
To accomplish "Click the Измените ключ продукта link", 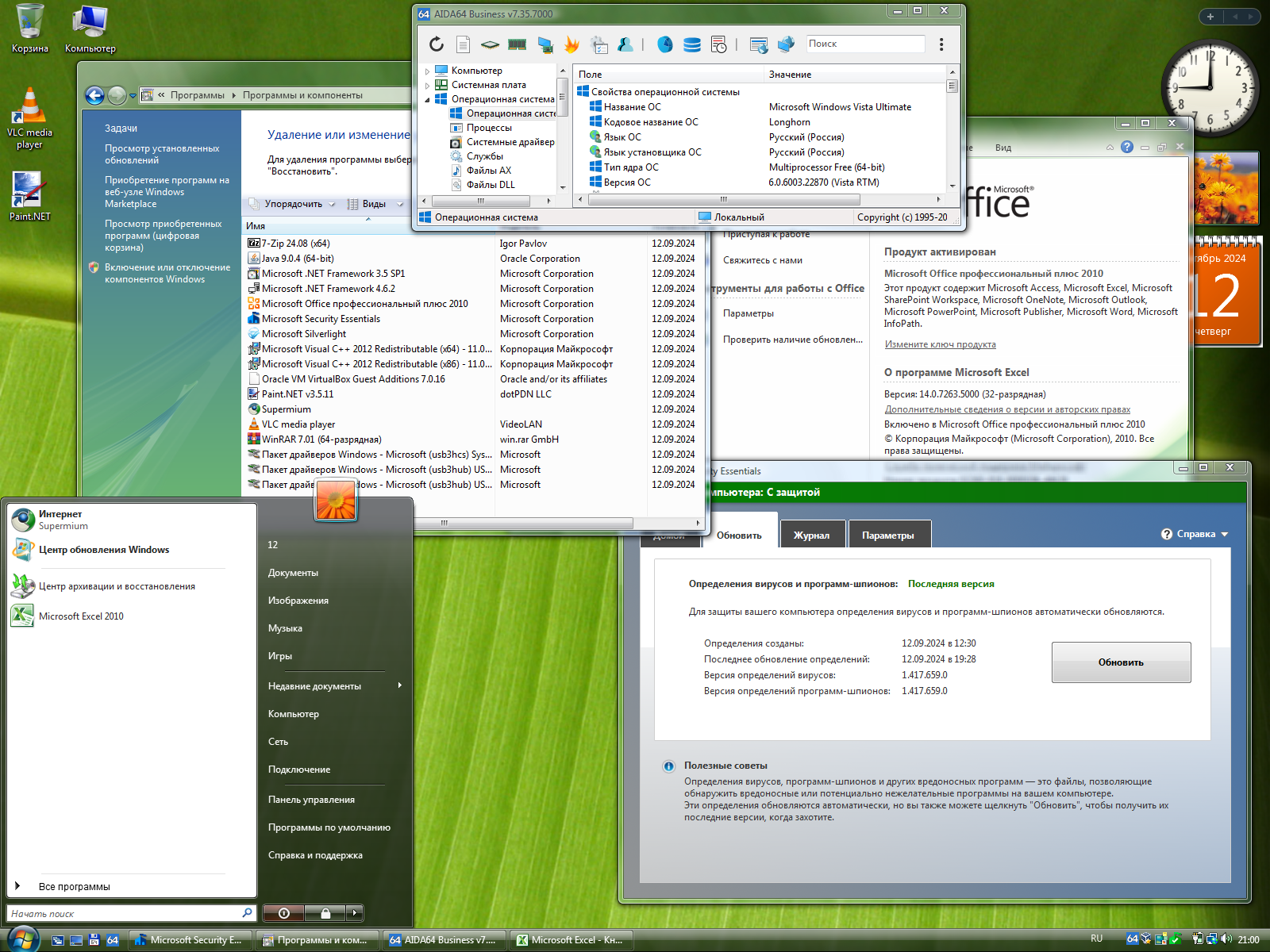I will click(940, 344).
